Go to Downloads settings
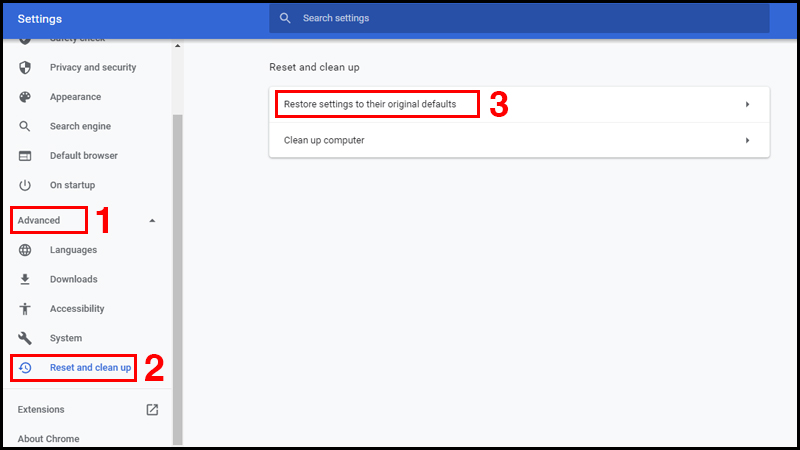Image resolution: width=800 pixels, height=450 pixels. click(73, 279)
